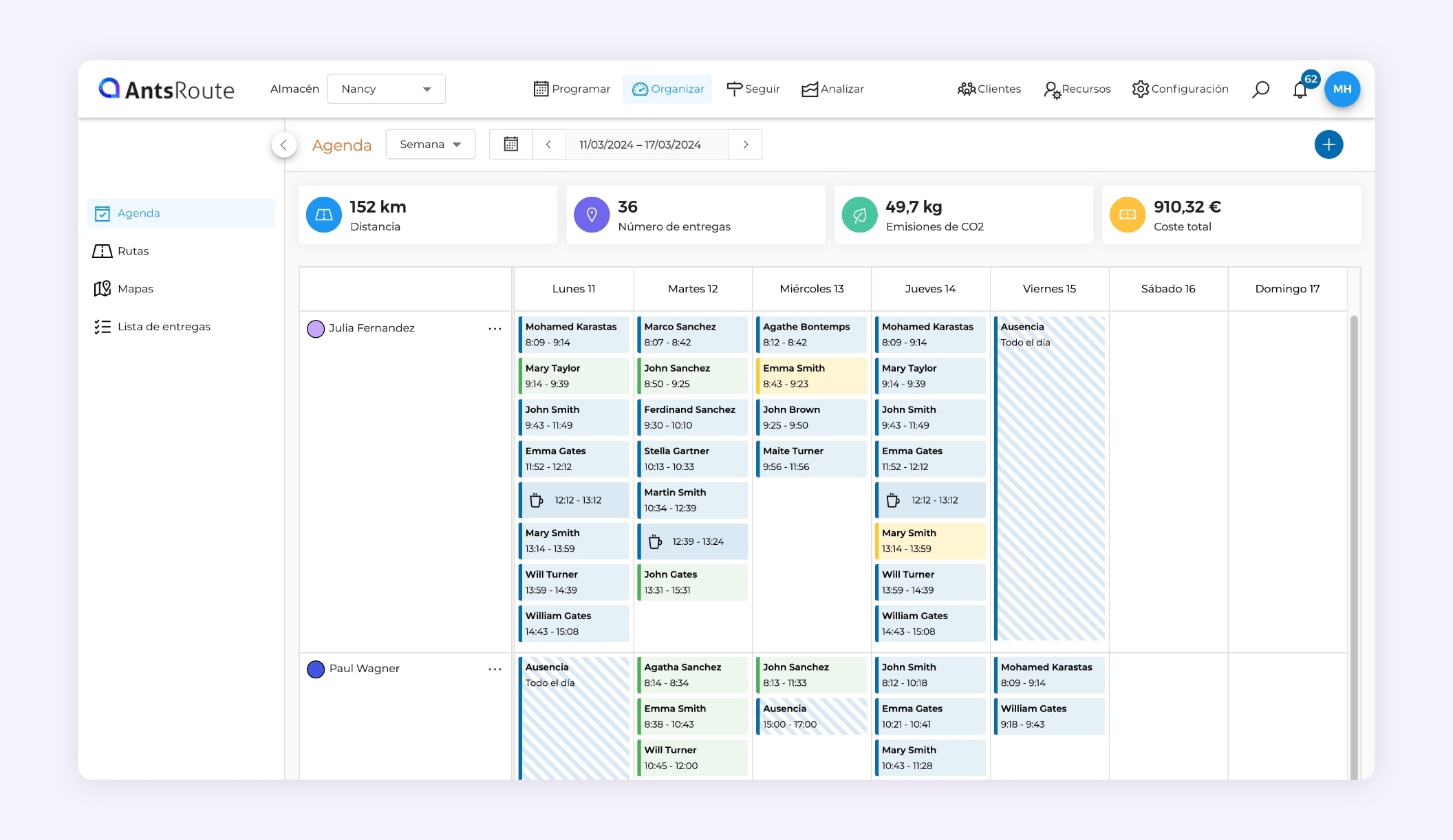Open options menu for Julia Fernandez row
This screenshot has width=1453, height=840.
[495, 329]
